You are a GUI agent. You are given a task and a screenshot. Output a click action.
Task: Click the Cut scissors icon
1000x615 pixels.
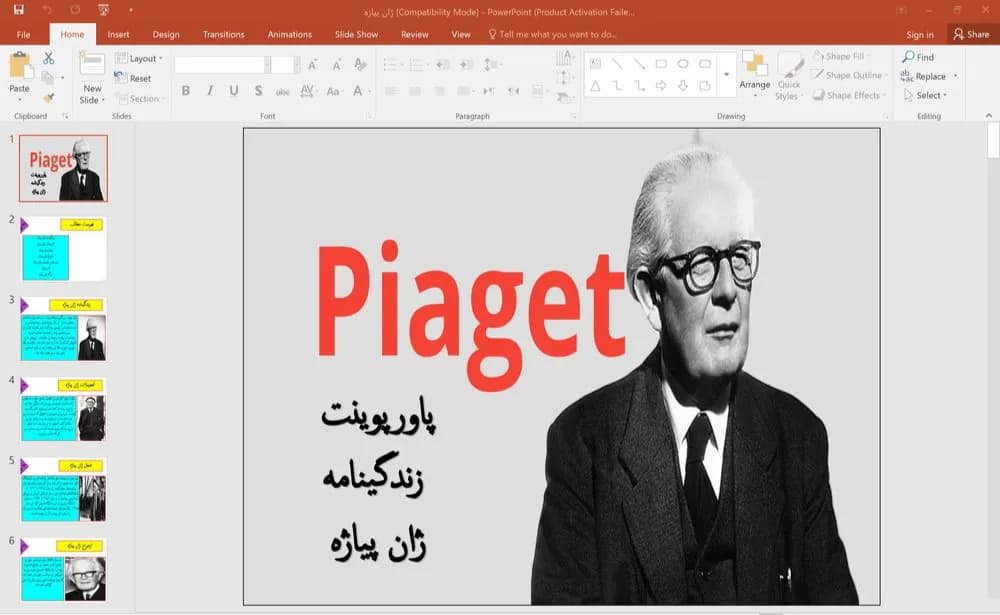(x=48, y=58)
